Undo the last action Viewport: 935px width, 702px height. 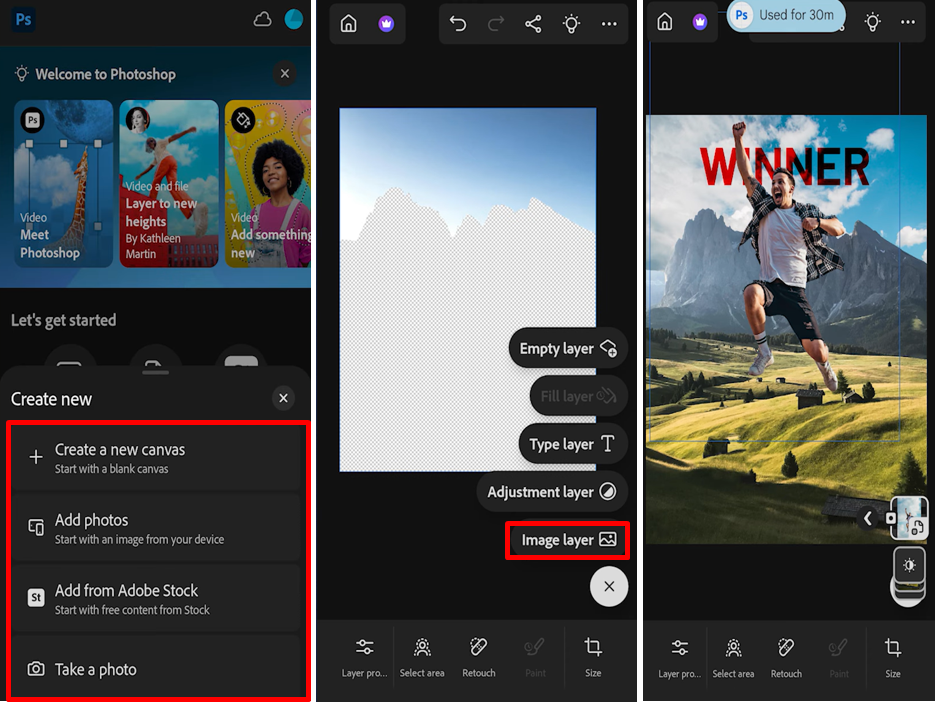(458, 22)
